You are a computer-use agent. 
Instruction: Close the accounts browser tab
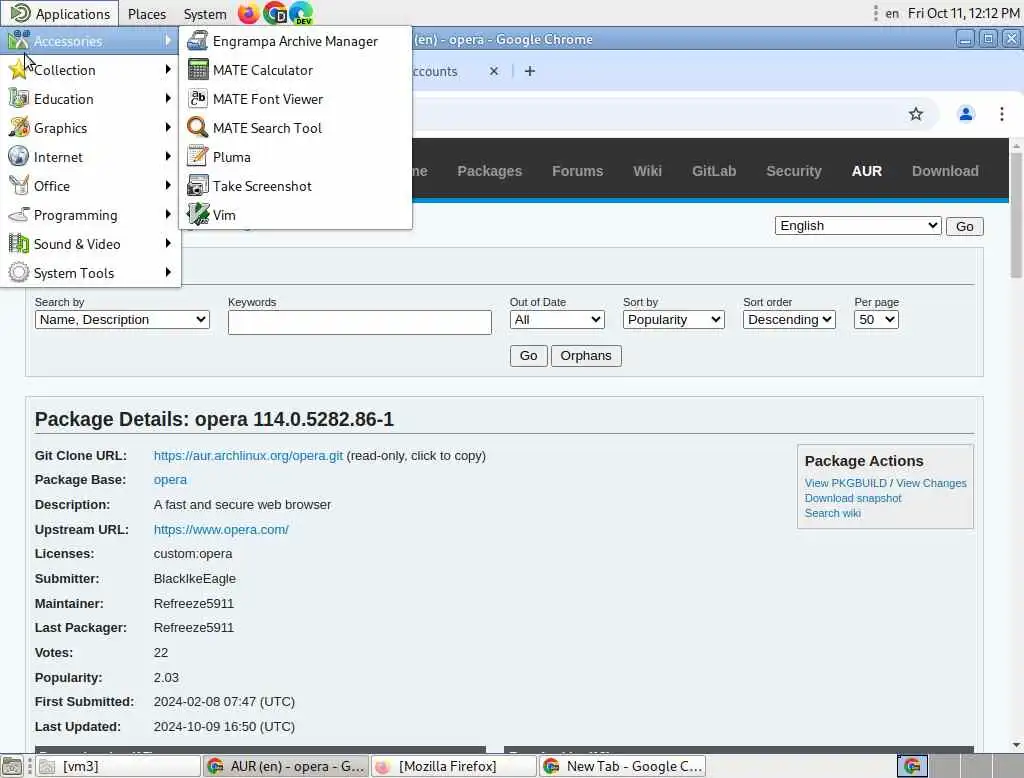coord(494,71)
